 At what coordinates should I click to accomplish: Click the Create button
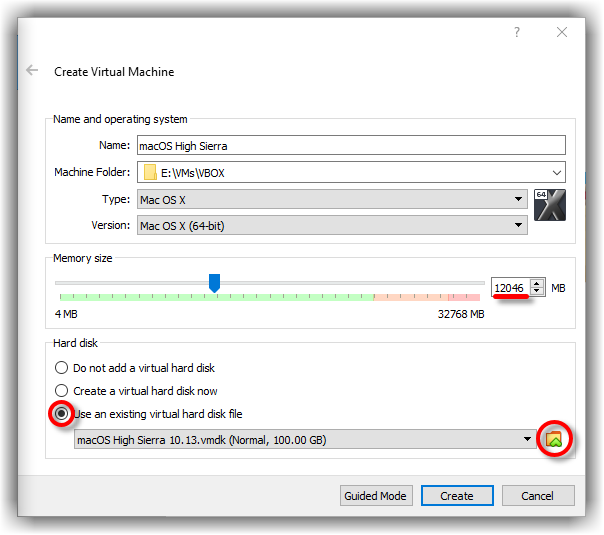(456, 496)
